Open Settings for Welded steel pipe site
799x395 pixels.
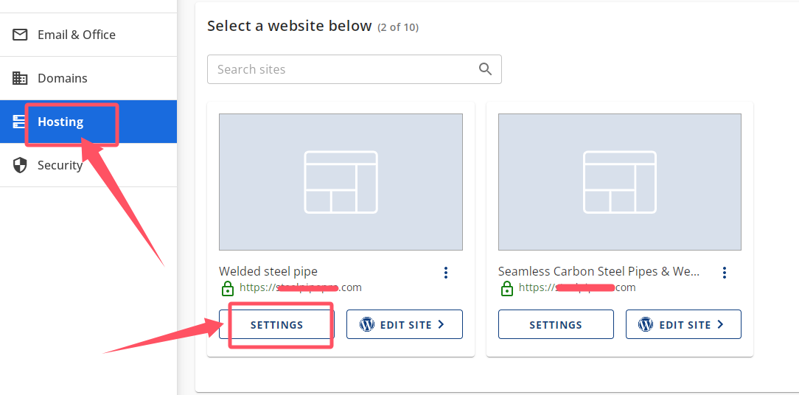[x=277, y=325]
